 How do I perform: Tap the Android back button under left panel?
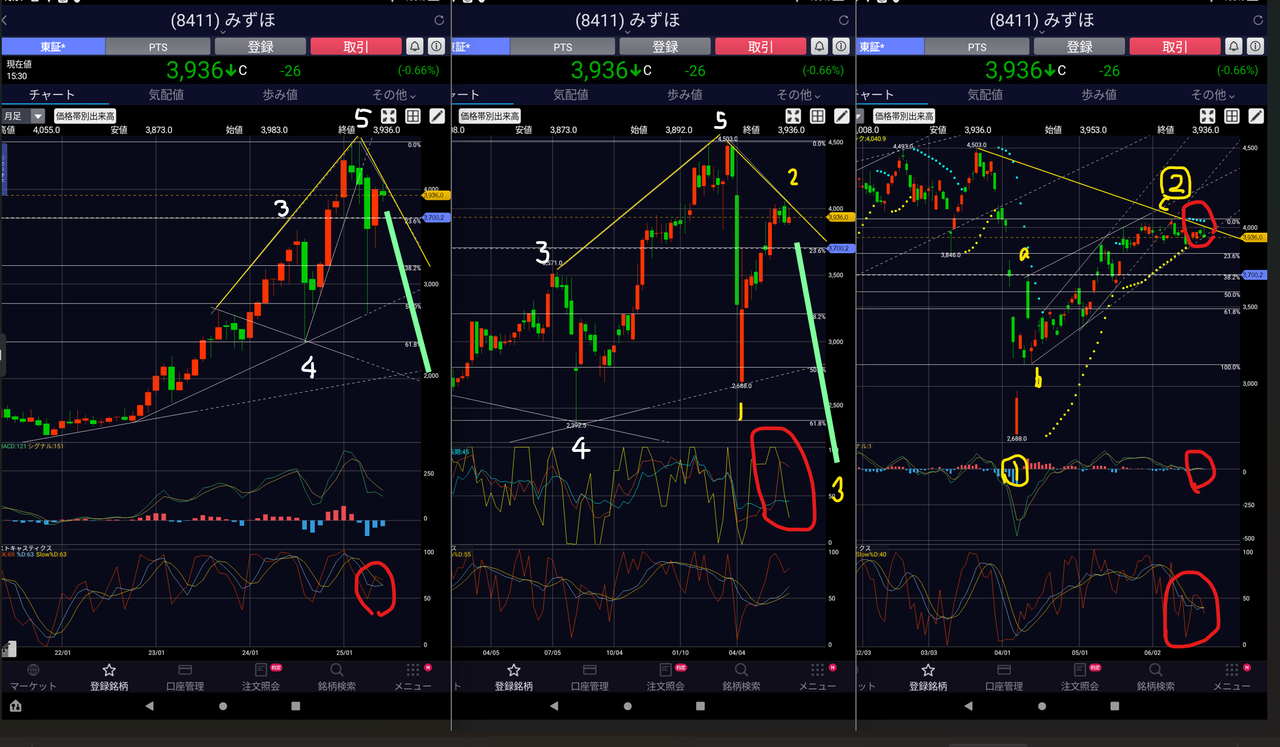150,705
